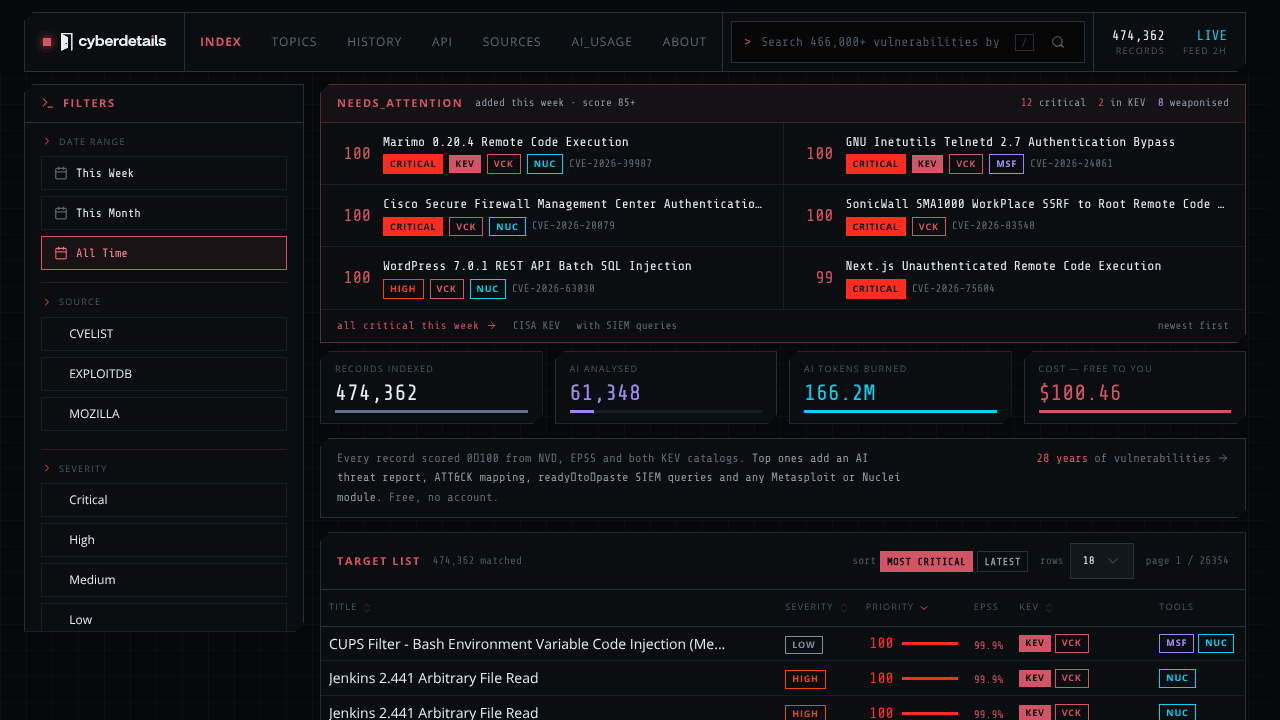This screenshot has height=720, width=1280.
Task: Click the KEV badge on Marimo 0.20.4
Action: coord(464,164)
